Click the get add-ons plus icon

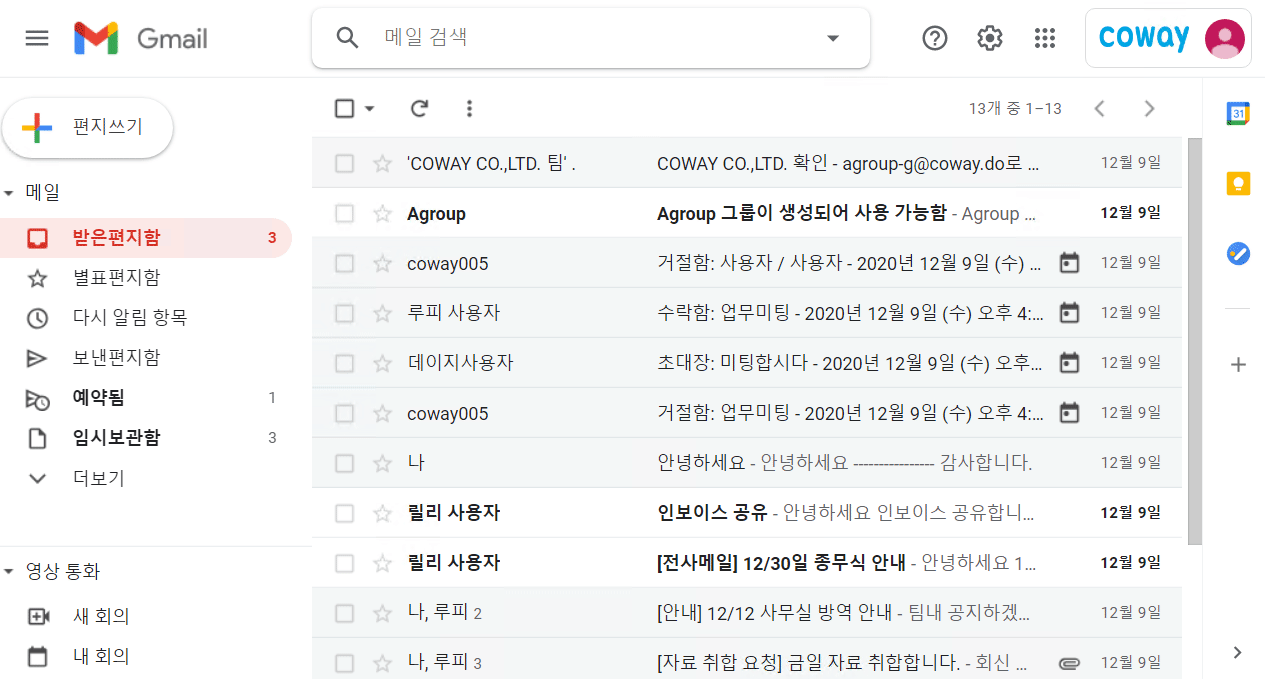point(1238,365)
